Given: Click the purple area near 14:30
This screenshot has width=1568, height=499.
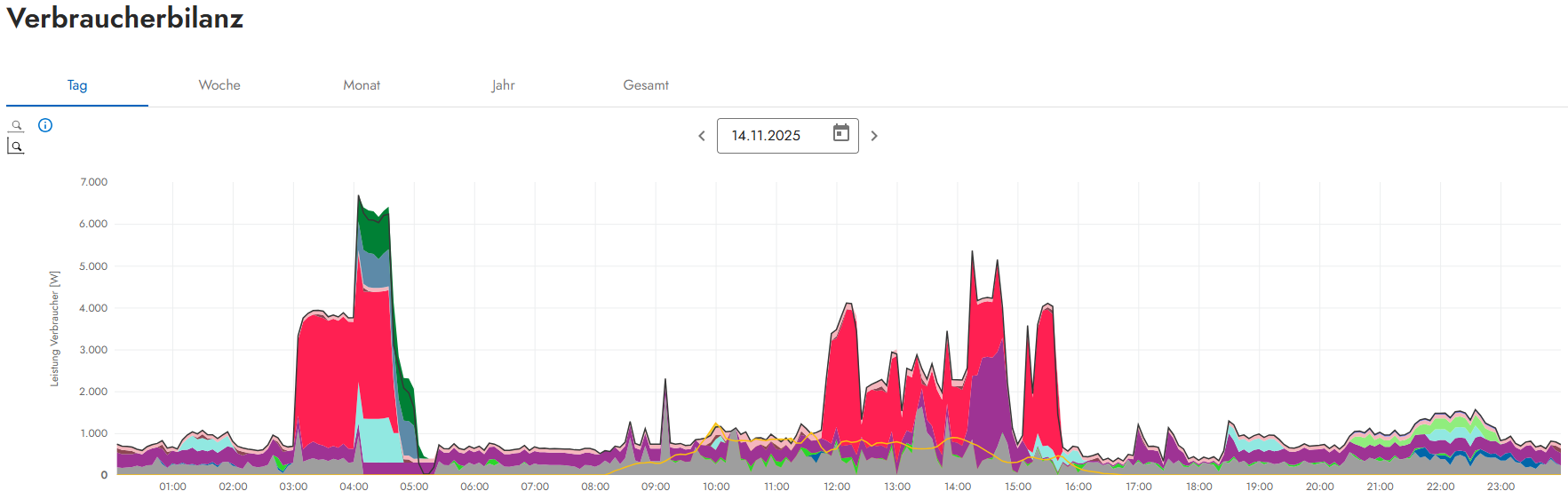Looking at the screenshot, I should [989, 400].
